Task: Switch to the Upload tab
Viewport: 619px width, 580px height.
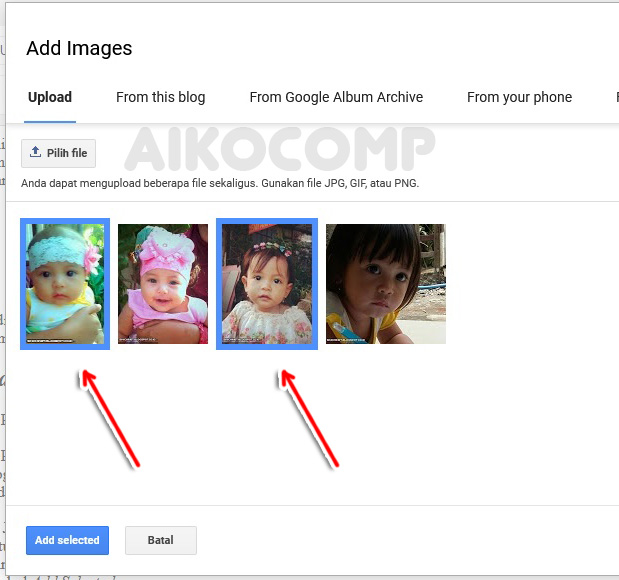Action: tap(50, 97)
